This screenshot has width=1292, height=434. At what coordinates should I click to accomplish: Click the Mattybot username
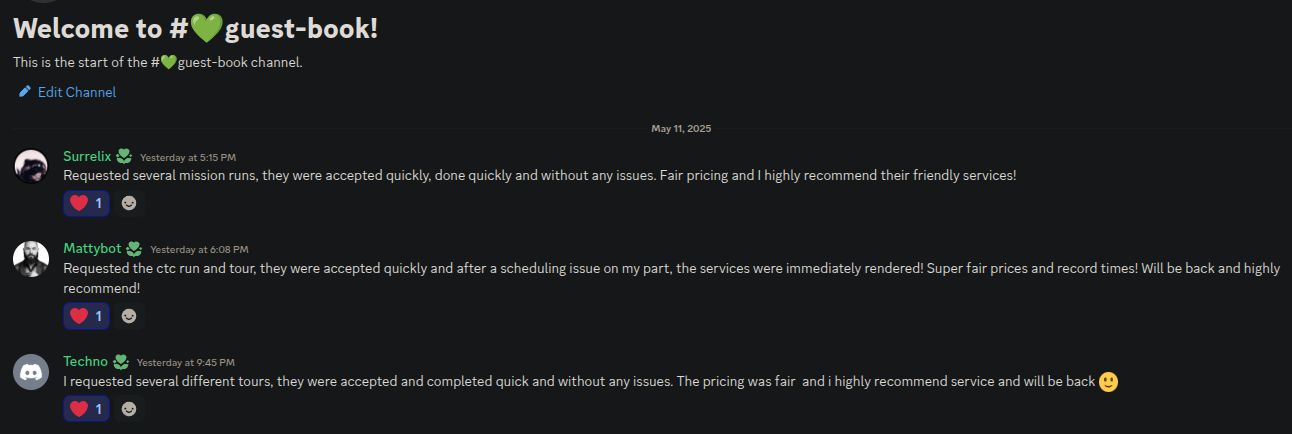point(92,248)
